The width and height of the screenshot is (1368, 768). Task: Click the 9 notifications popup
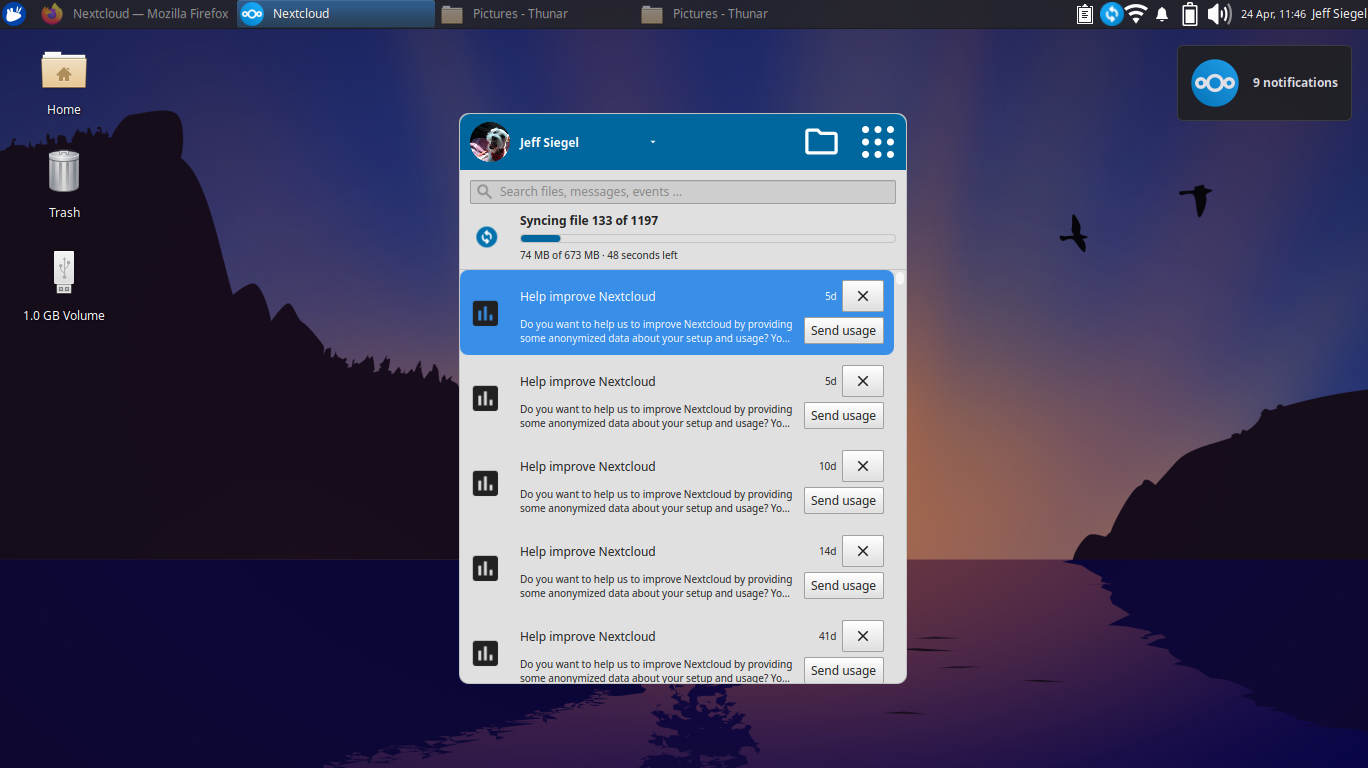coord(1264,83)
